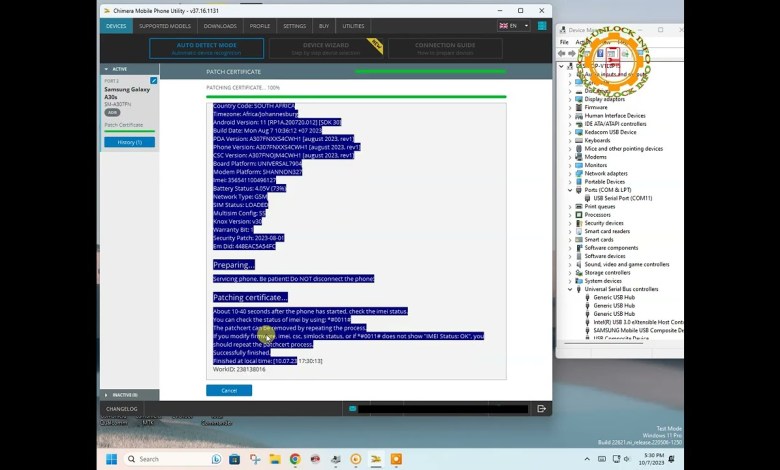Show hidden system tray icons
The height and width of the screenshot is (470, 780).
click(x=587, y=459)
